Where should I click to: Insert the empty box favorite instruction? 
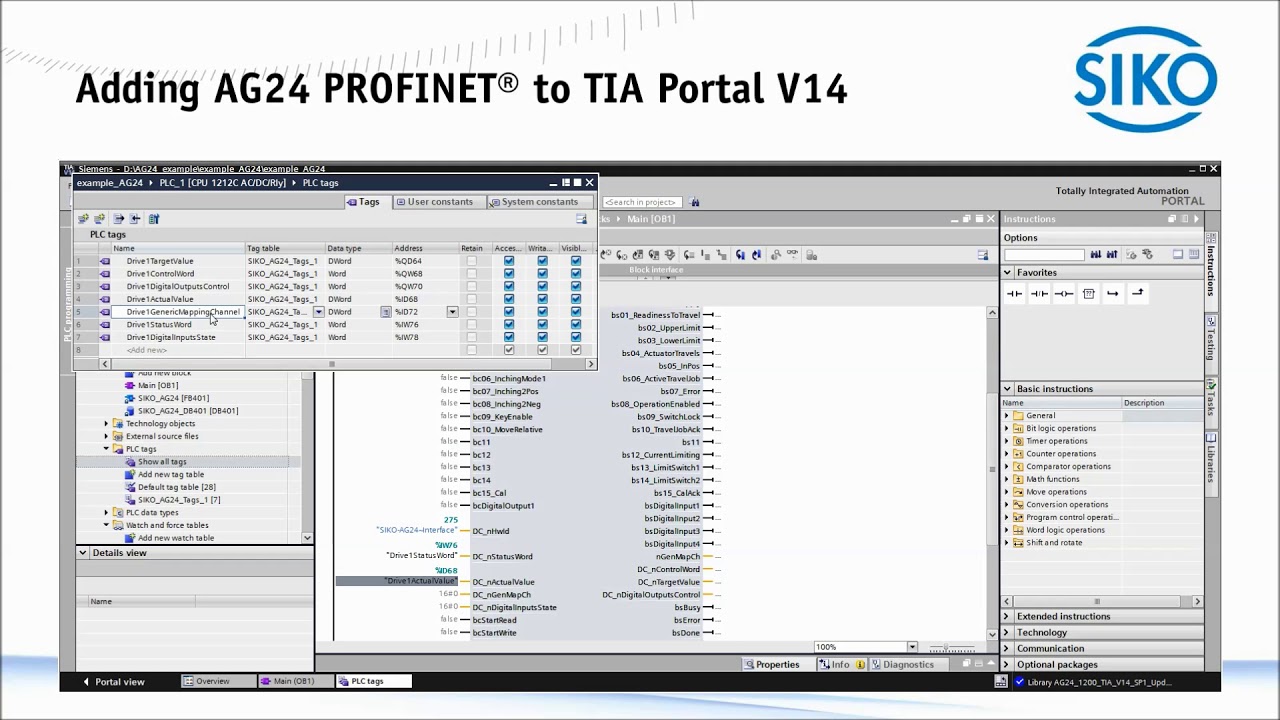pos(1089,293)
